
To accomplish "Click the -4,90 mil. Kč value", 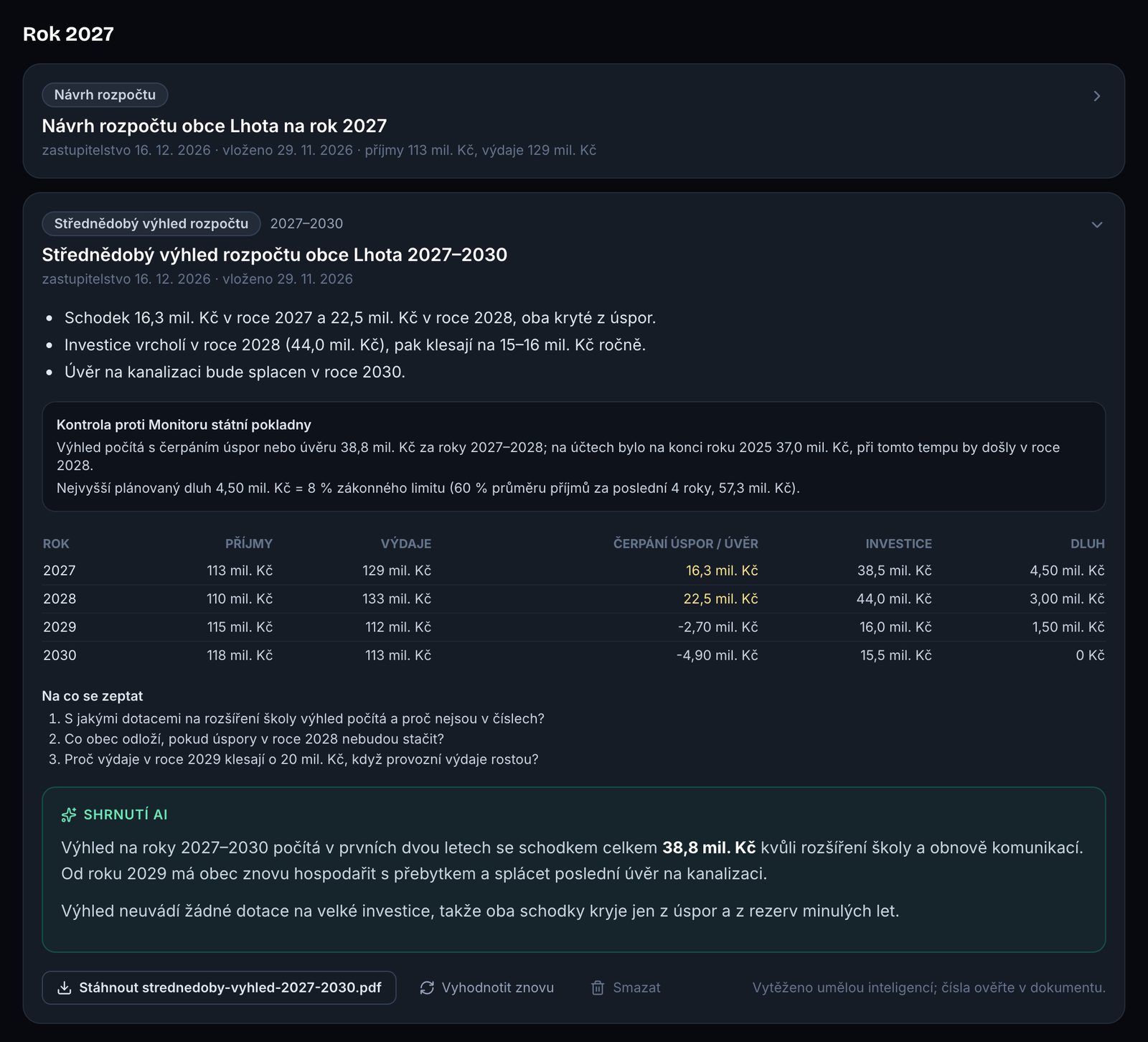I will pos(717,655).
